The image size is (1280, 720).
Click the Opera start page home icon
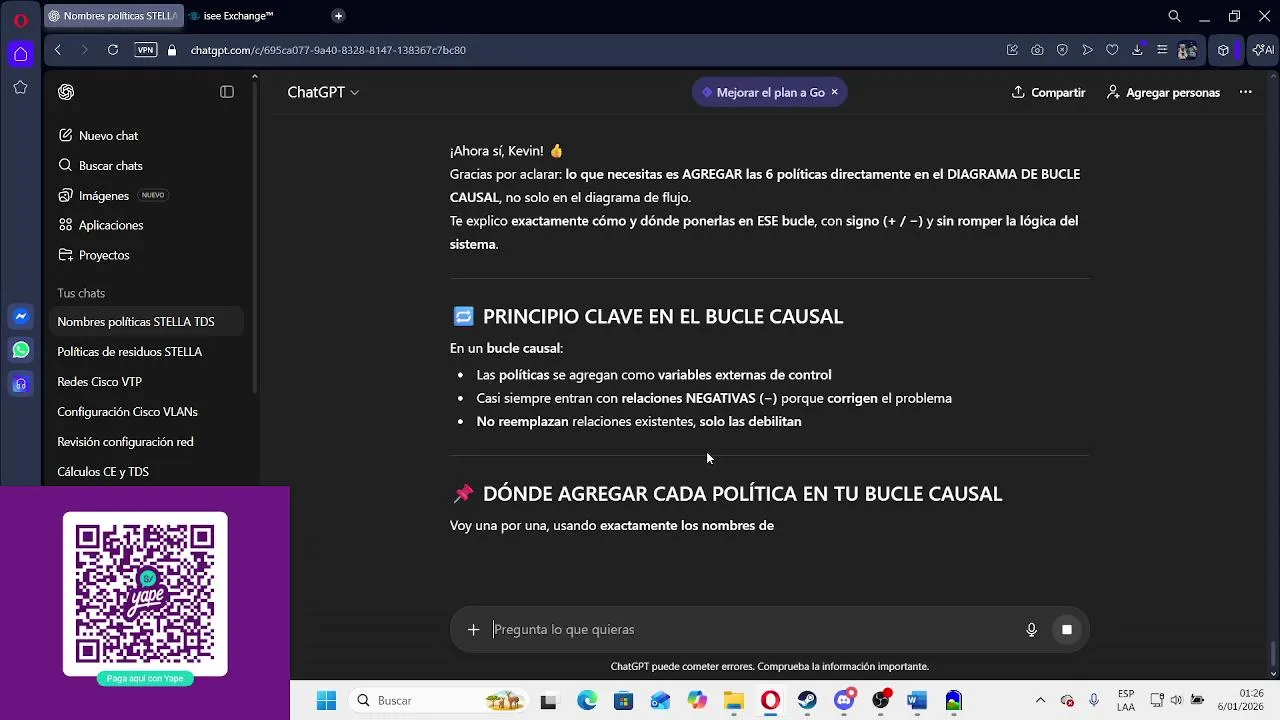click(20, 54)
